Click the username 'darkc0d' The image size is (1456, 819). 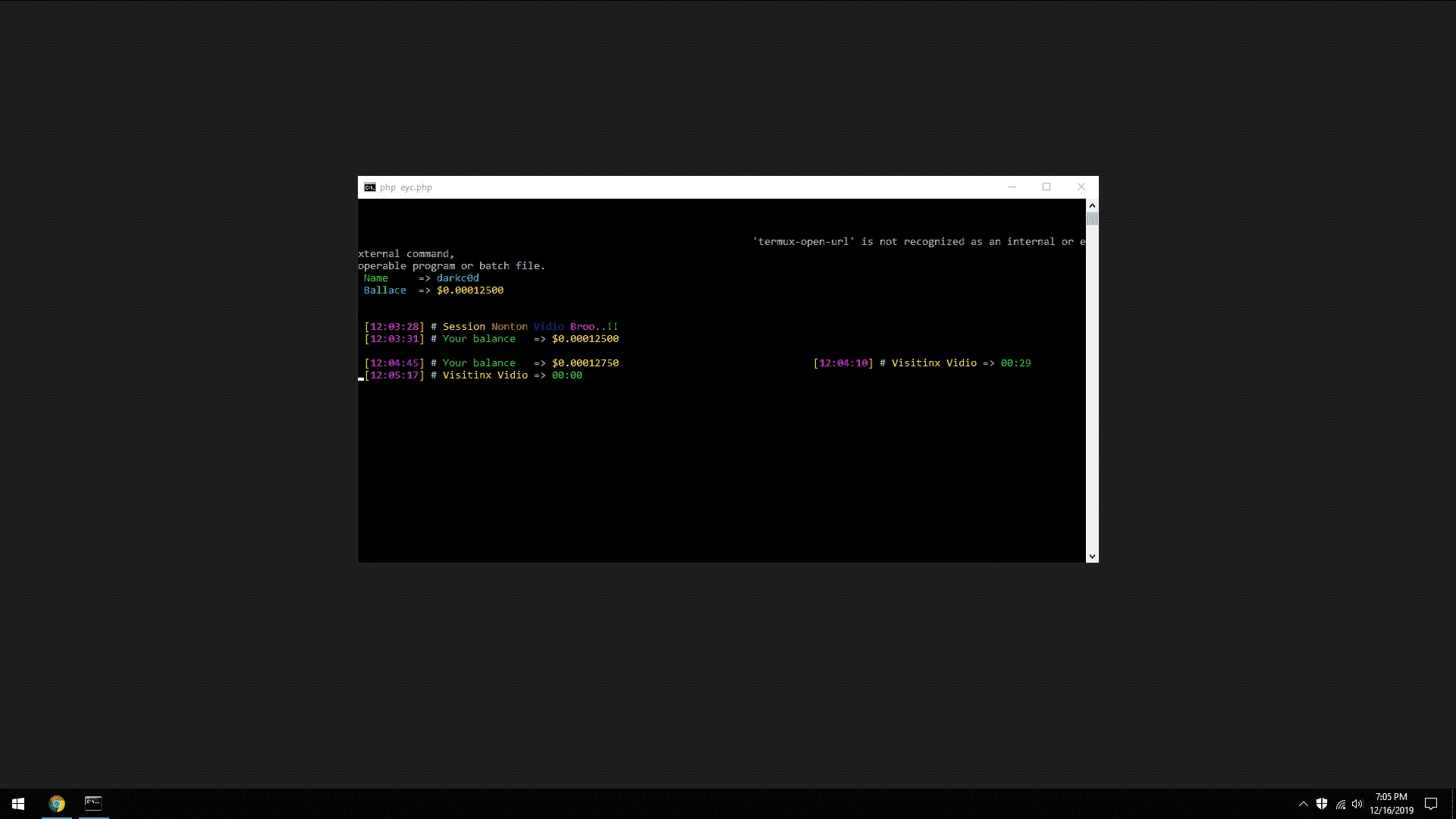[458, 278]
